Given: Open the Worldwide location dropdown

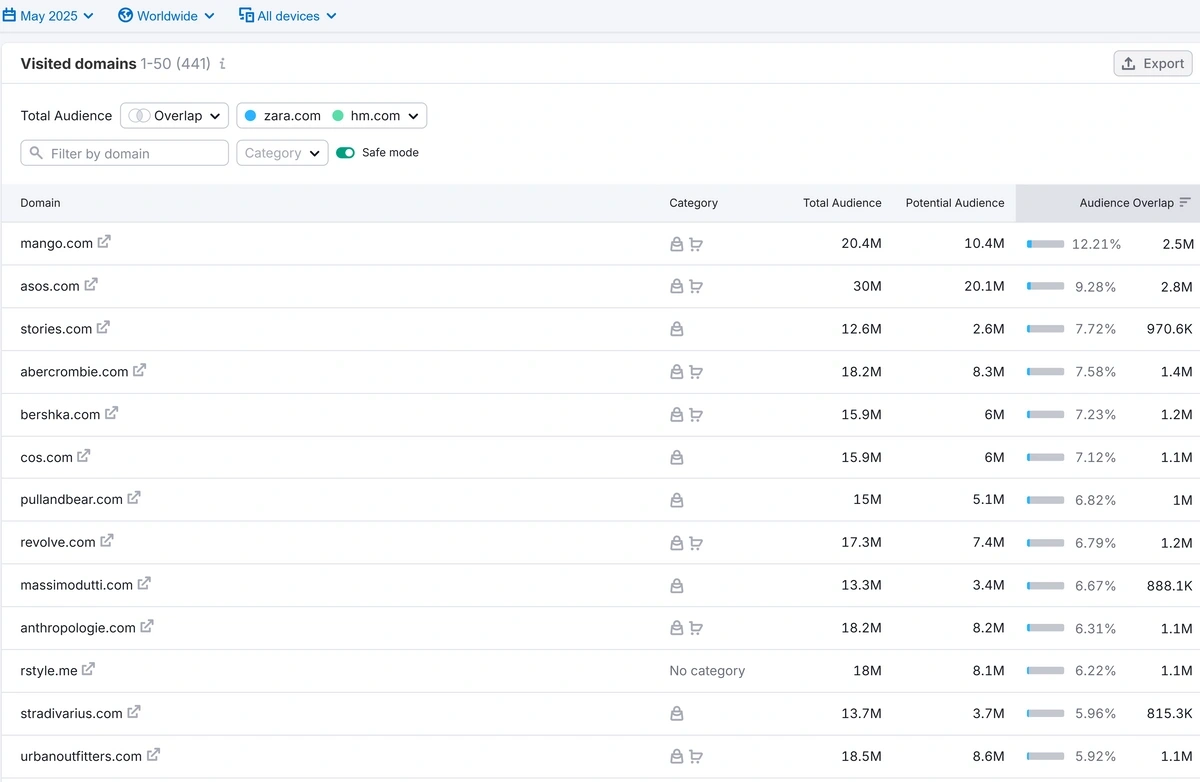Looking at the screenshot, I should (x=166, y=16).
